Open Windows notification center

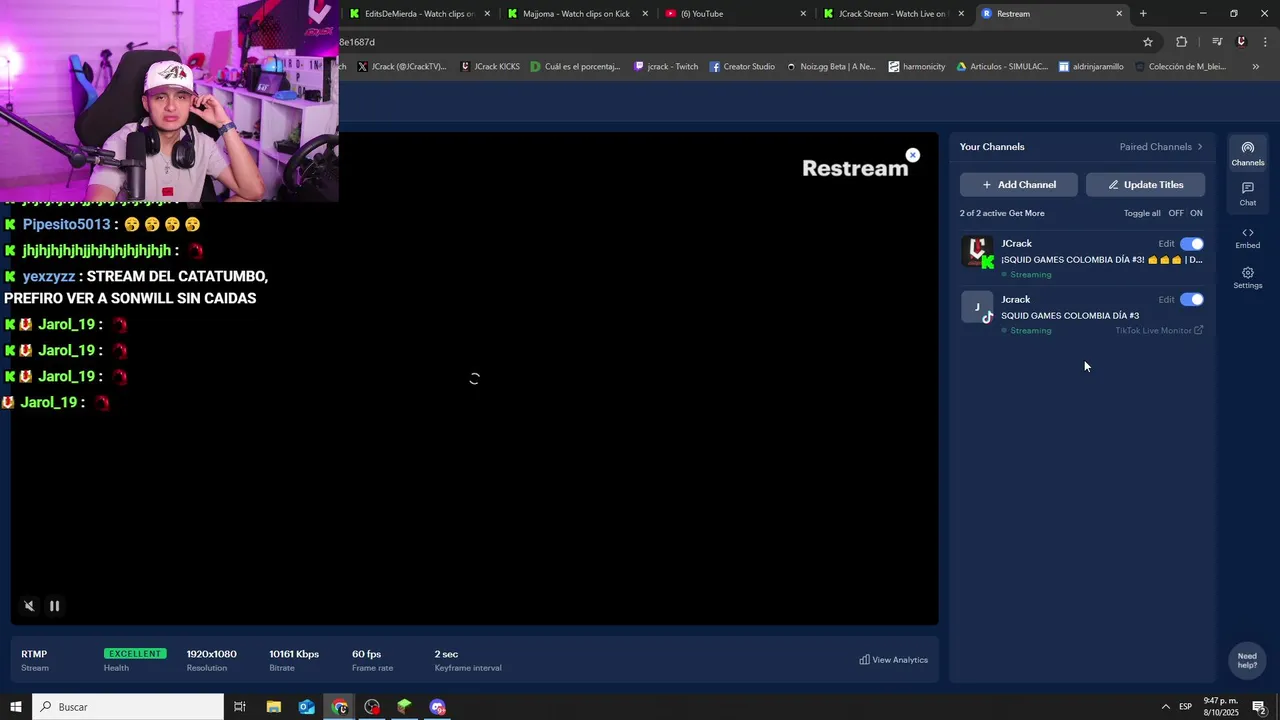pos(1259,707)
